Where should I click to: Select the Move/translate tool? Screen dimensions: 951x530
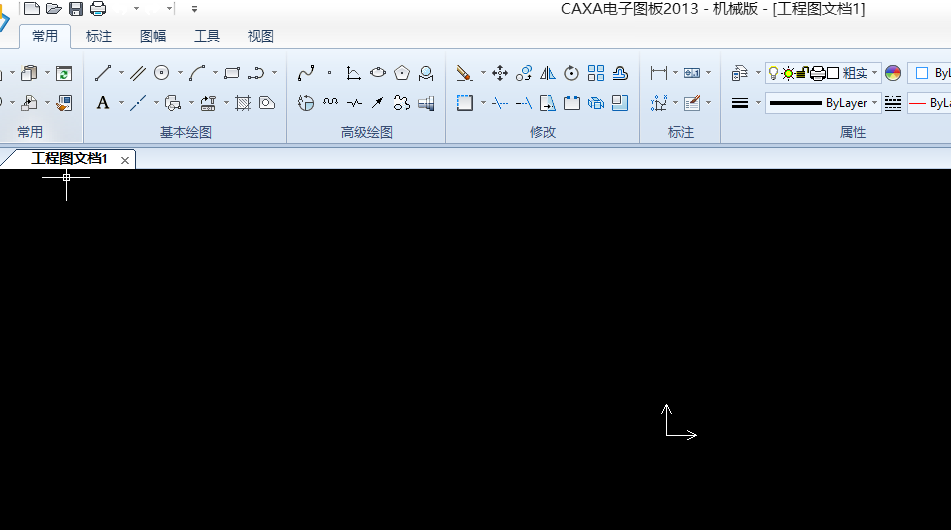tap(500, 73)
